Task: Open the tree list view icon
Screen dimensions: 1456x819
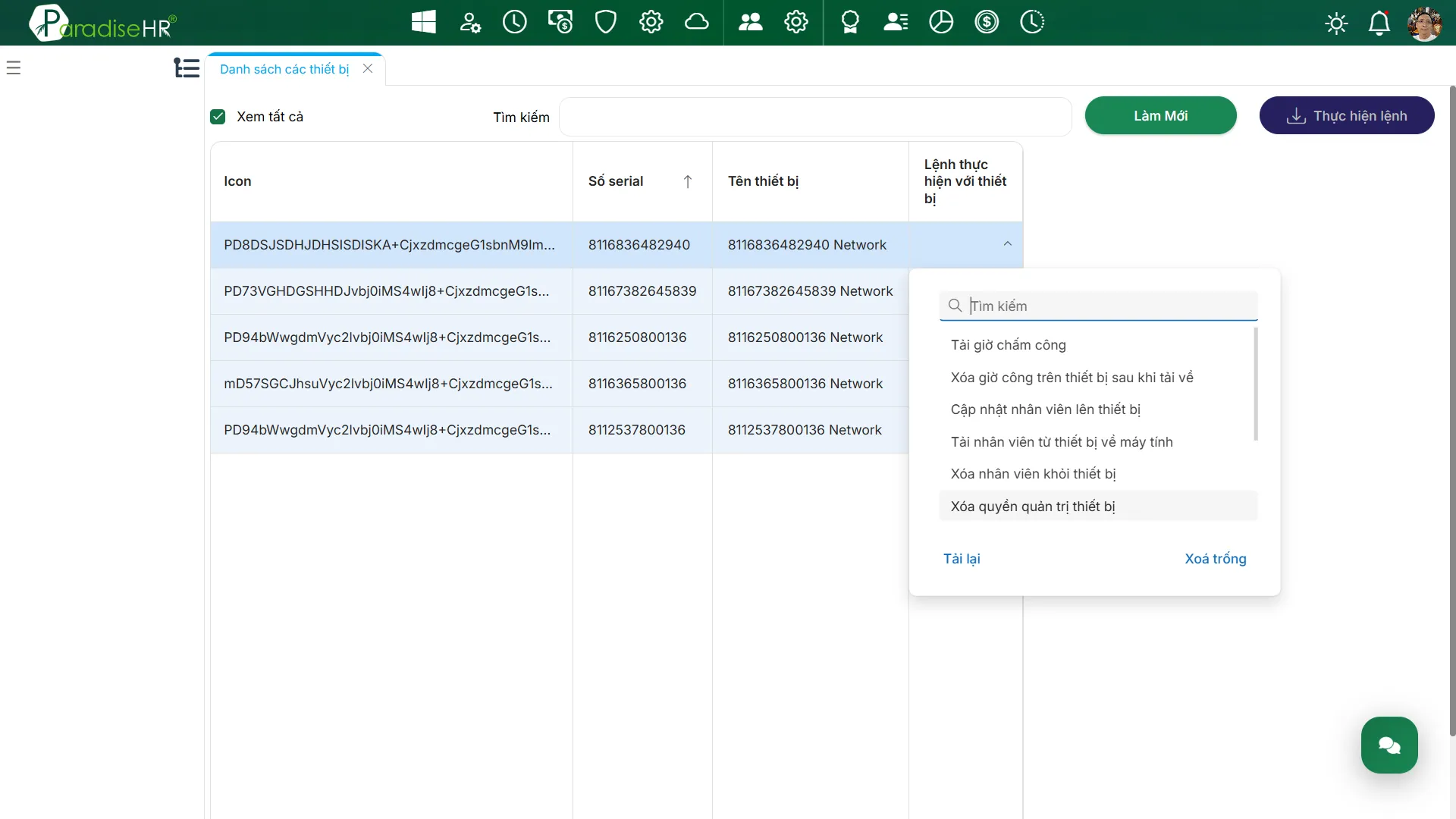Action: 187,67
